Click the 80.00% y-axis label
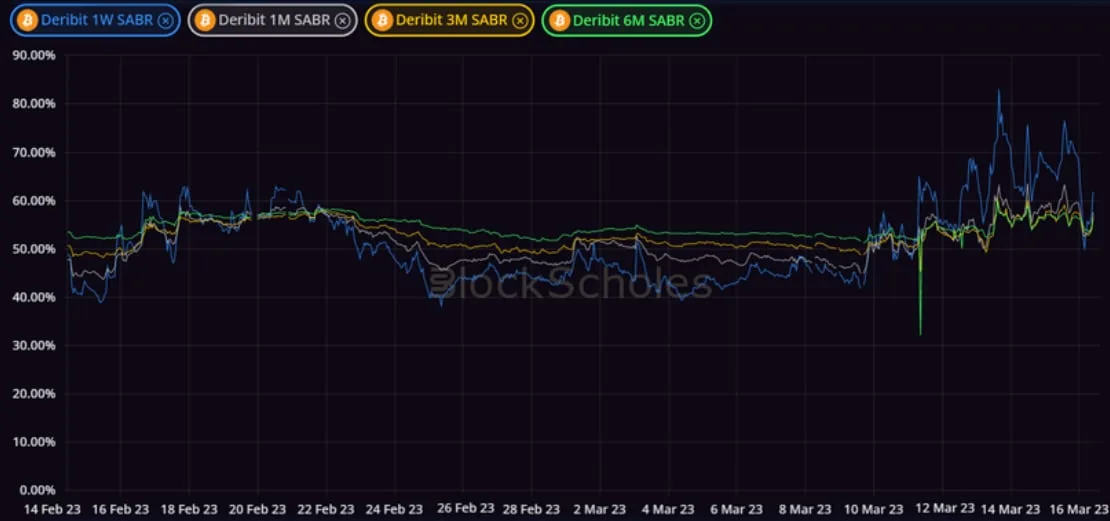The width and height of the screenshot is (1110, 521). pyautogui.click(x=34, y=104)
